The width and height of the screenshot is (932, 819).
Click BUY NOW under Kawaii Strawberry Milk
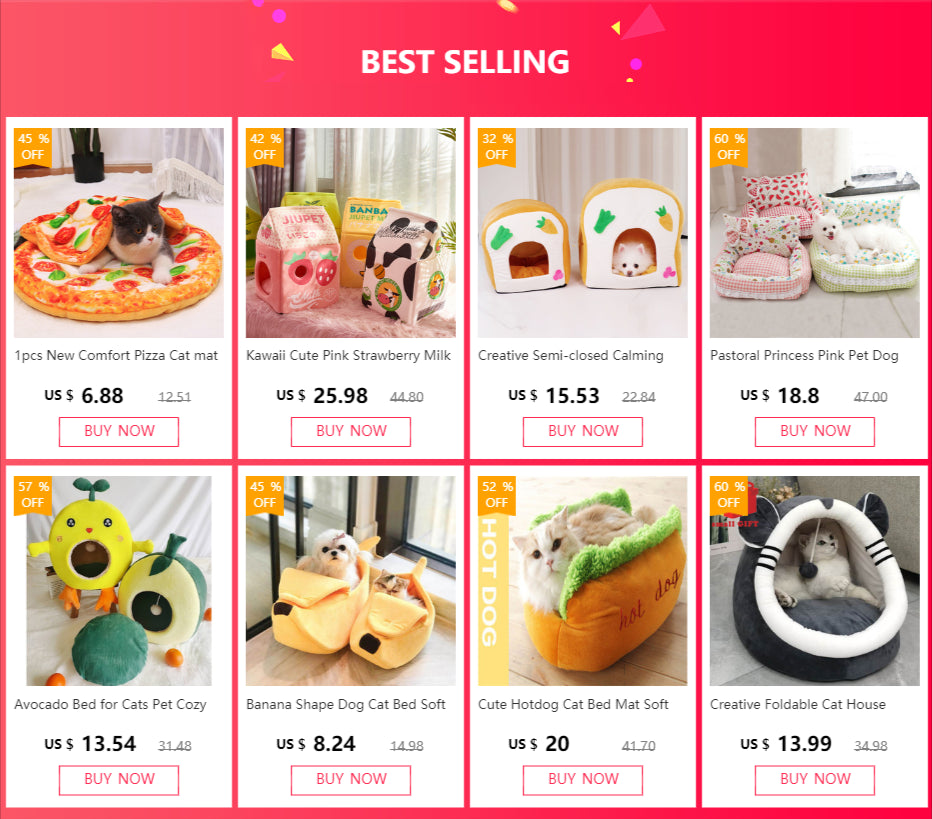coord(351,431)
